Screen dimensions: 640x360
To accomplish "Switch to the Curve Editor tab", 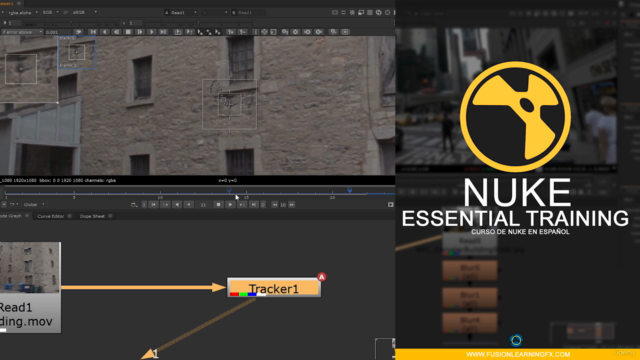I will [x=51, y=216].
